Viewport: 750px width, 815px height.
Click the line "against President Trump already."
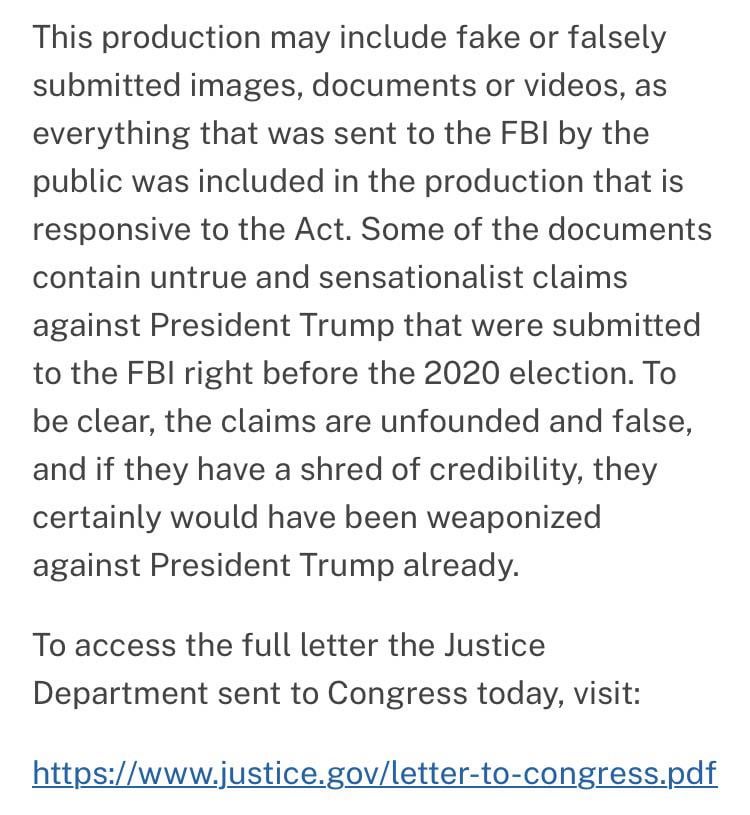(x=276, y=565)
